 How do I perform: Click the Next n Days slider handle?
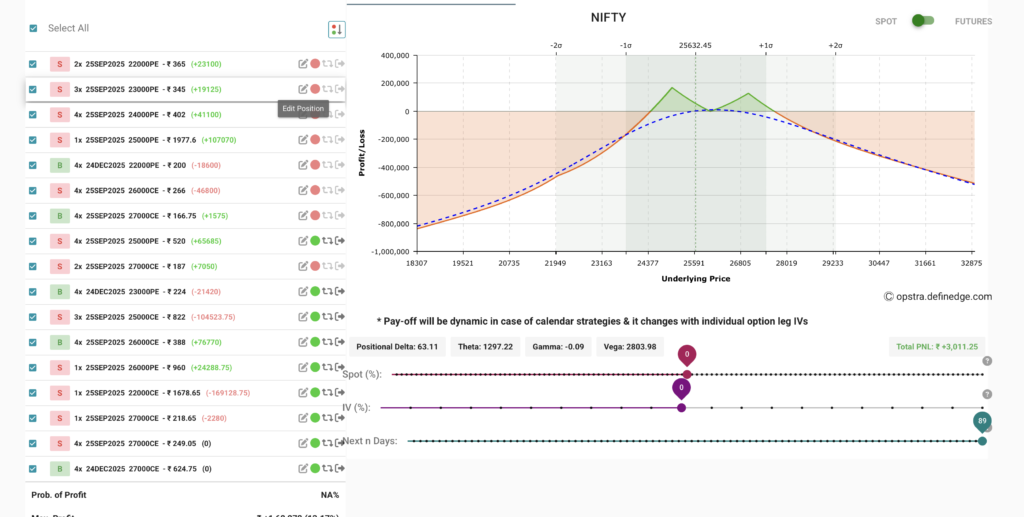coord(982,441)
